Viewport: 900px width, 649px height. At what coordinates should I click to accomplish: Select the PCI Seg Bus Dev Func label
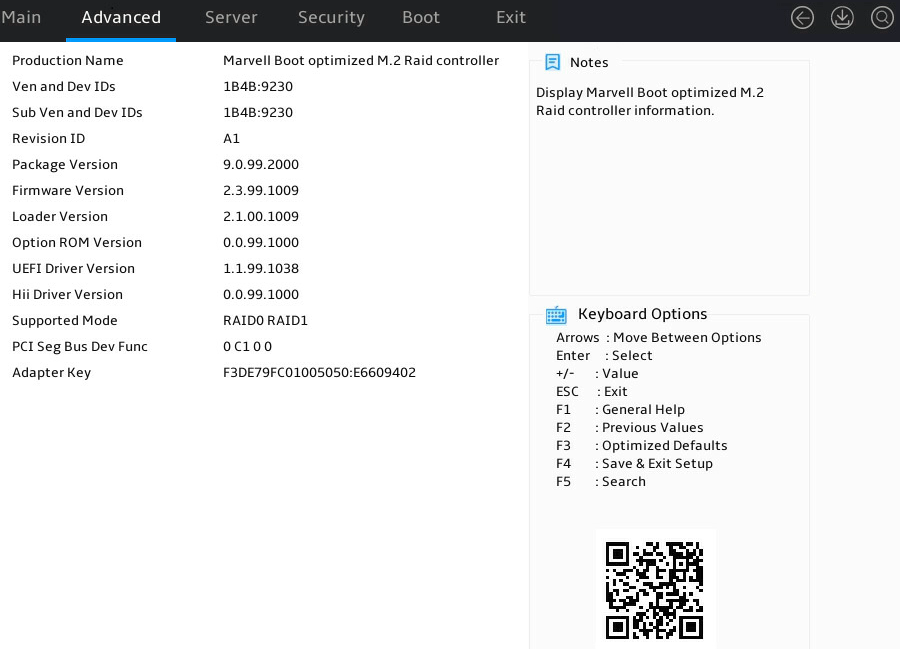pyautogui.click(x=80, y=347)
